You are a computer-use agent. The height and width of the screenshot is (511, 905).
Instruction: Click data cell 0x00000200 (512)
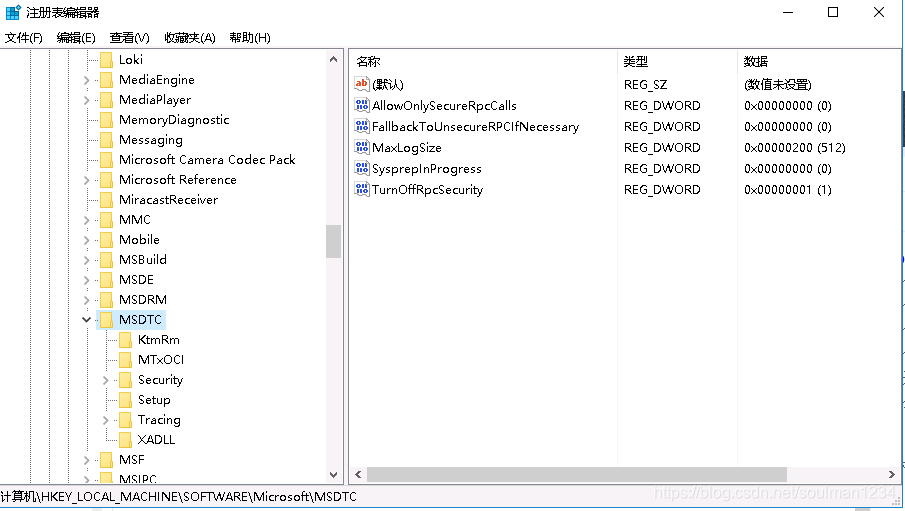pyautogui.click(x=795, y=147)
